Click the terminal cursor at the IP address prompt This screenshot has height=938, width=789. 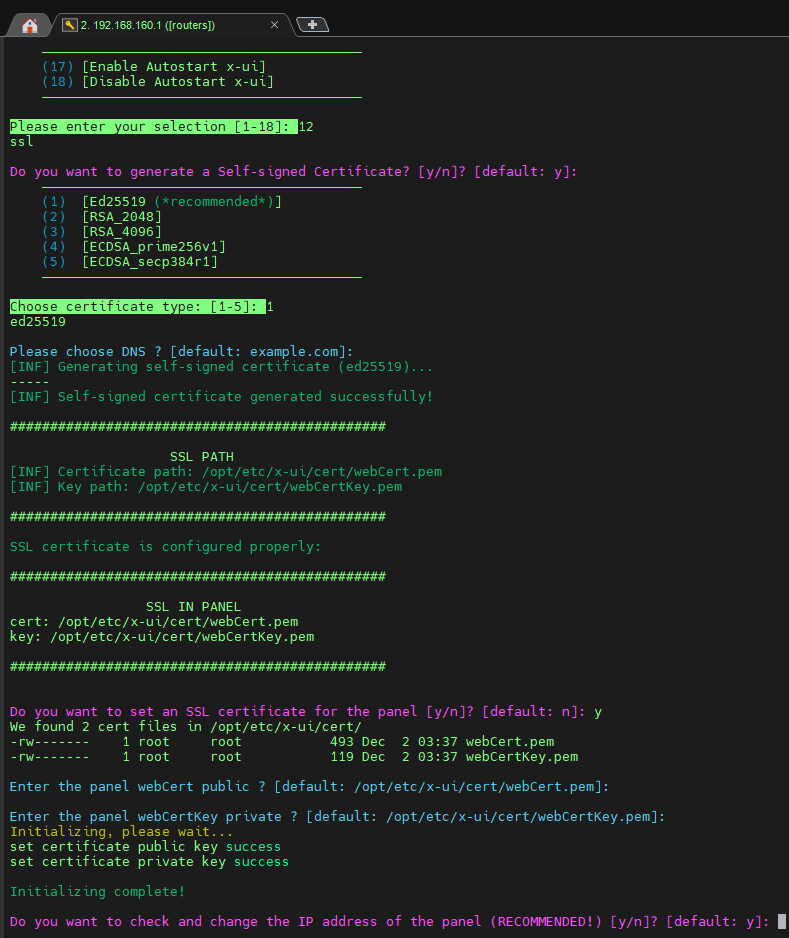(x=781, y=921)
